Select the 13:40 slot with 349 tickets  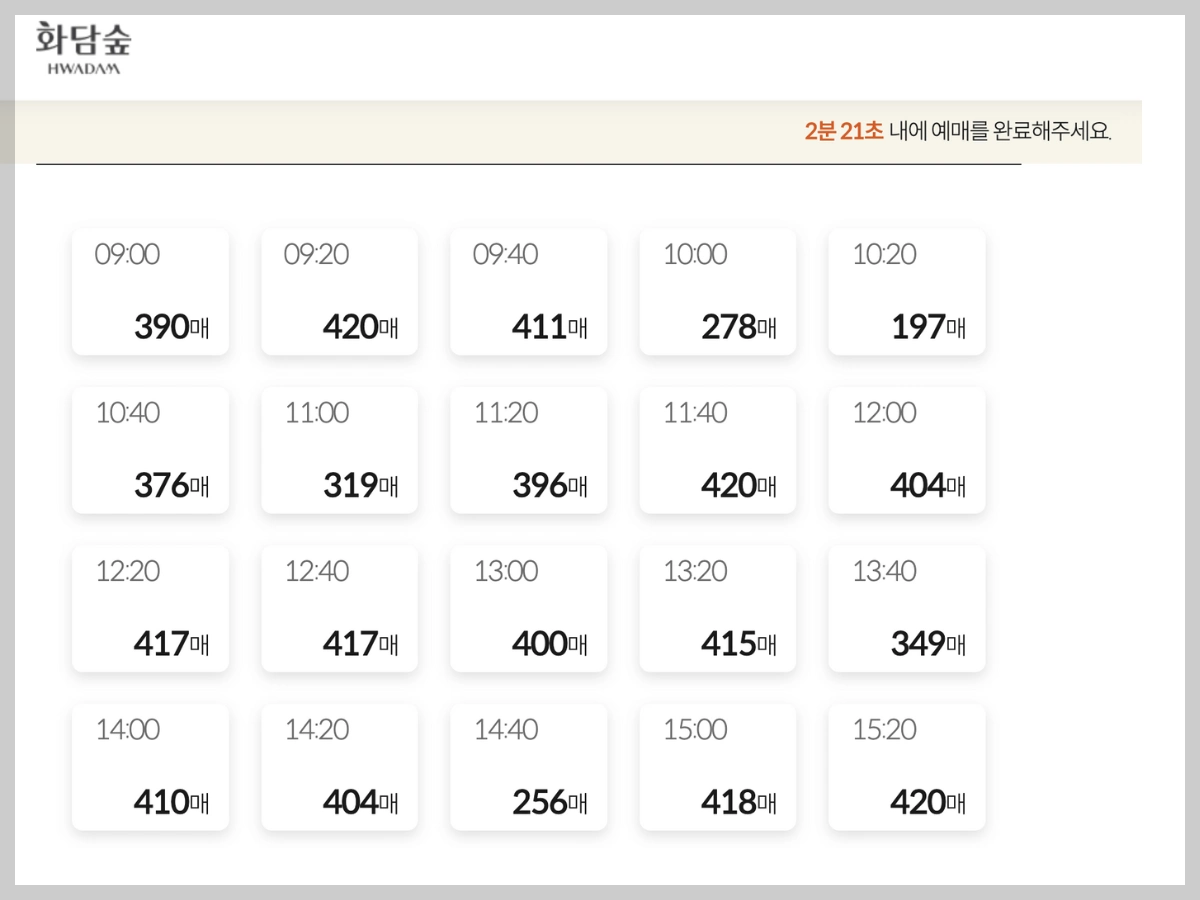pyautogui.click(x=906, y=608)
